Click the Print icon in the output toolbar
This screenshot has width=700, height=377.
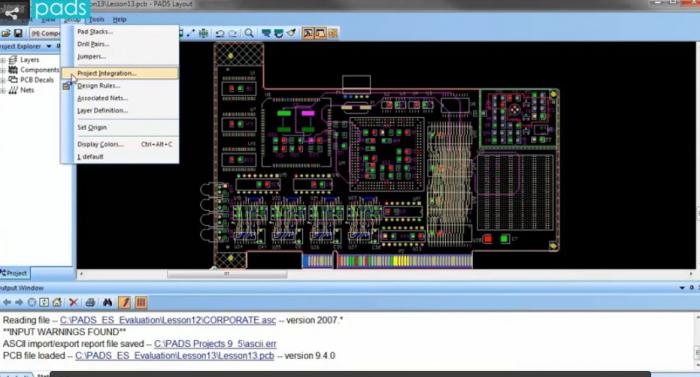tap(90, 302)
